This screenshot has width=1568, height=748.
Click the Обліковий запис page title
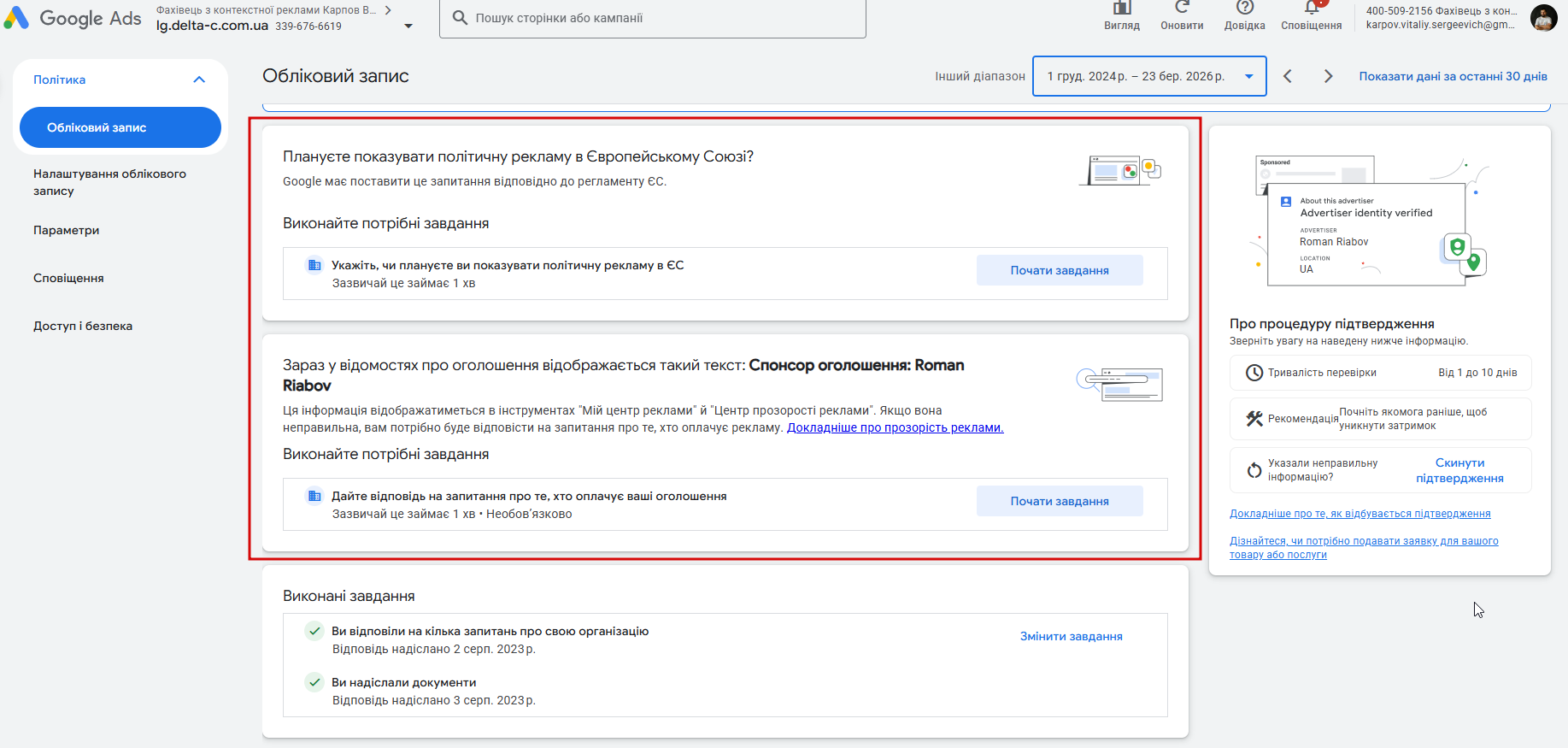335,76
